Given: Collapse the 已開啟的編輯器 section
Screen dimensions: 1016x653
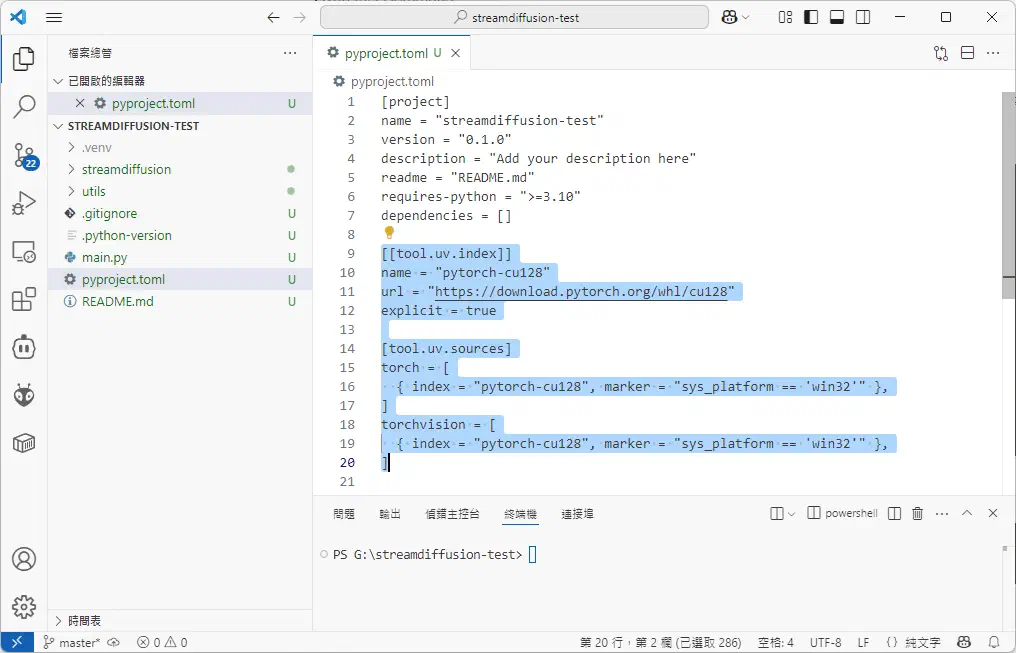Looking at the screenshot, I should click(x=58, y=80).
